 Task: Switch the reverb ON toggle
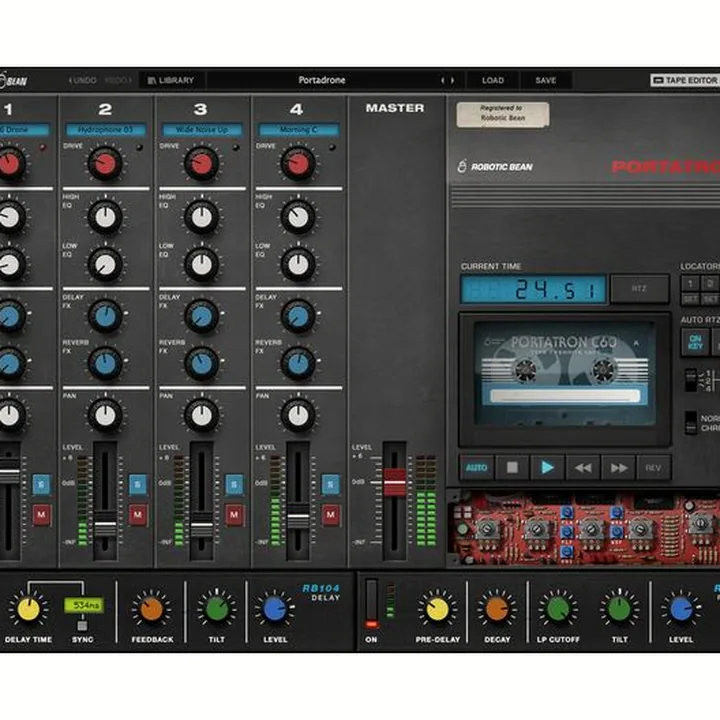click(x=371, y=605)
